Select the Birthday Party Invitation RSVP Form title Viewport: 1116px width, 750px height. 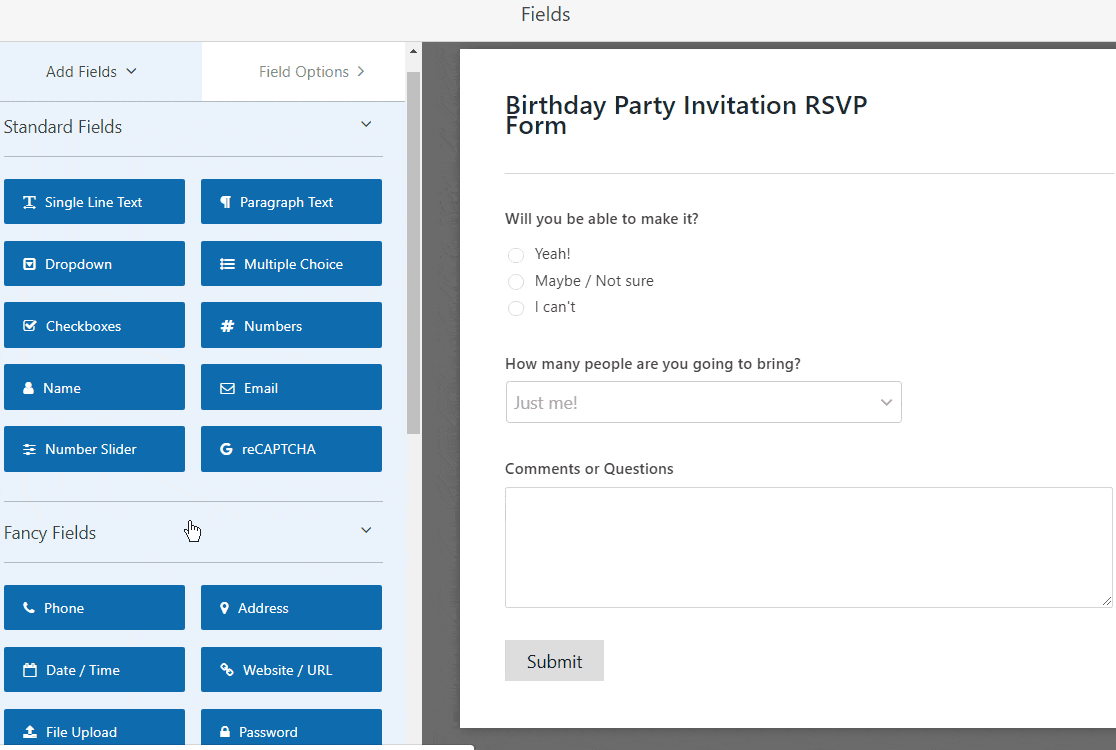686,115
